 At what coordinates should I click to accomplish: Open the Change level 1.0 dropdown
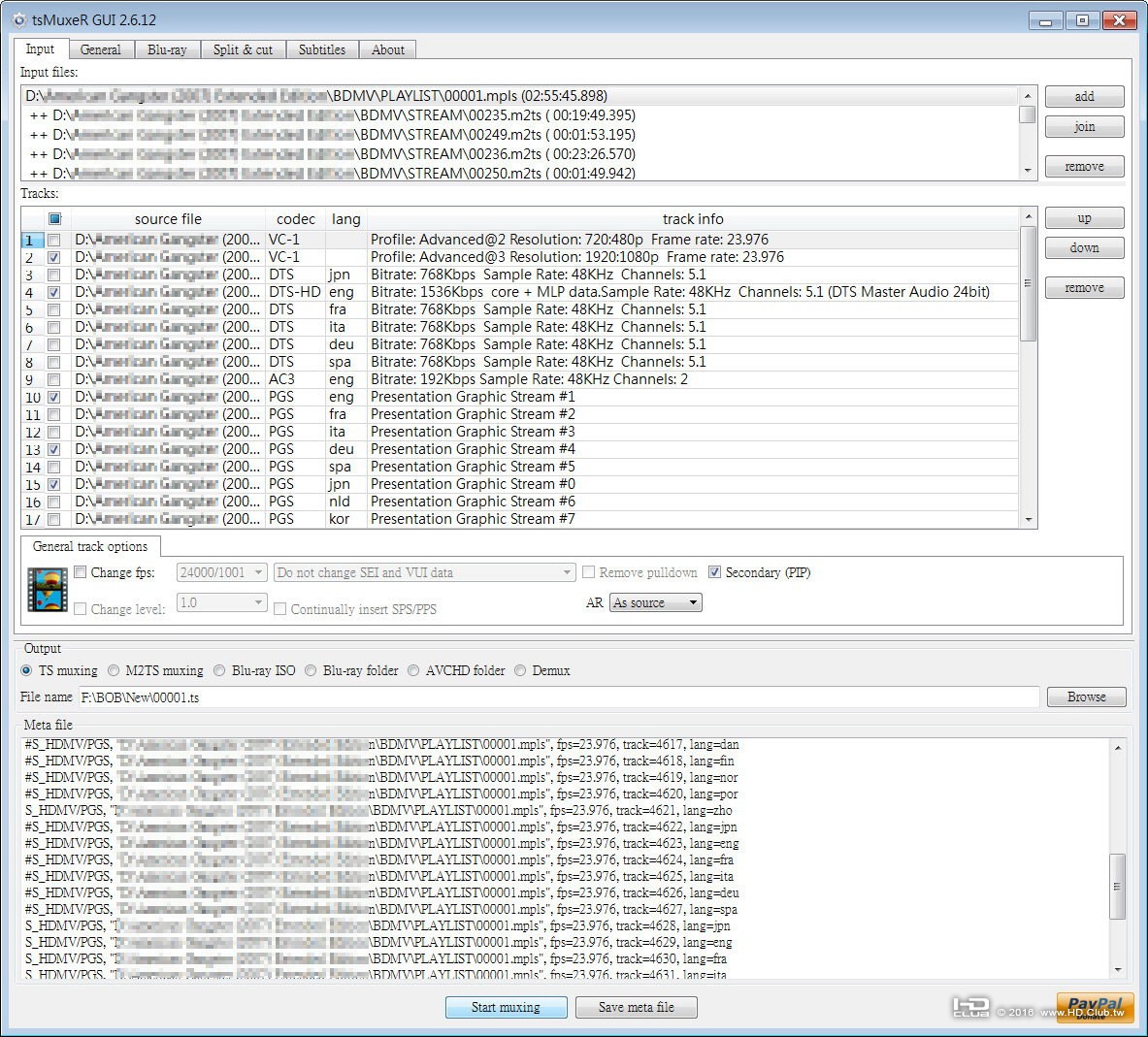221,603
